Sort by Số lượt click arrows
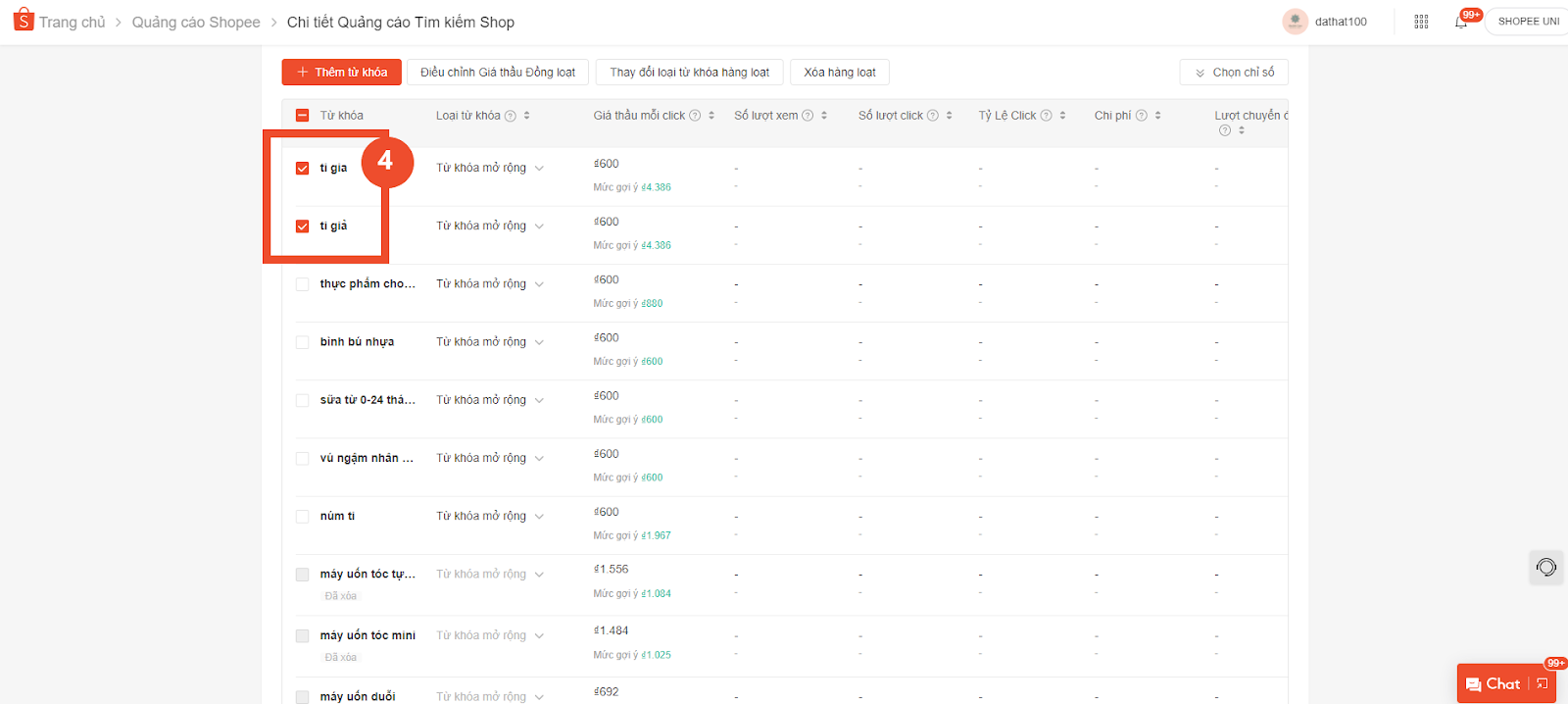The image size is (1568, 704). pyautogui.click(x=949, y=116)
